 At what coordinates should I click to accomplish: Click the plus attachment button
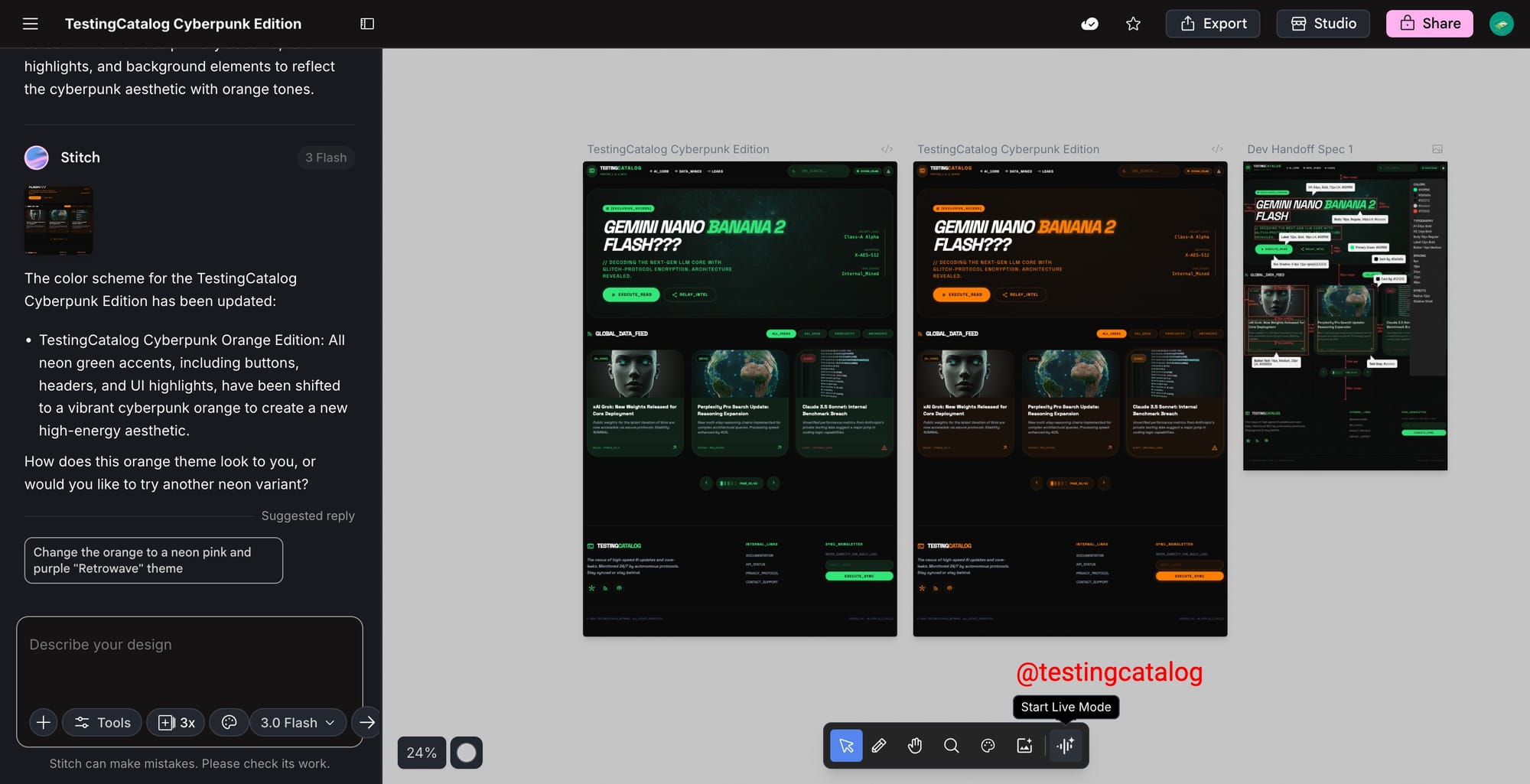point(44,723)
